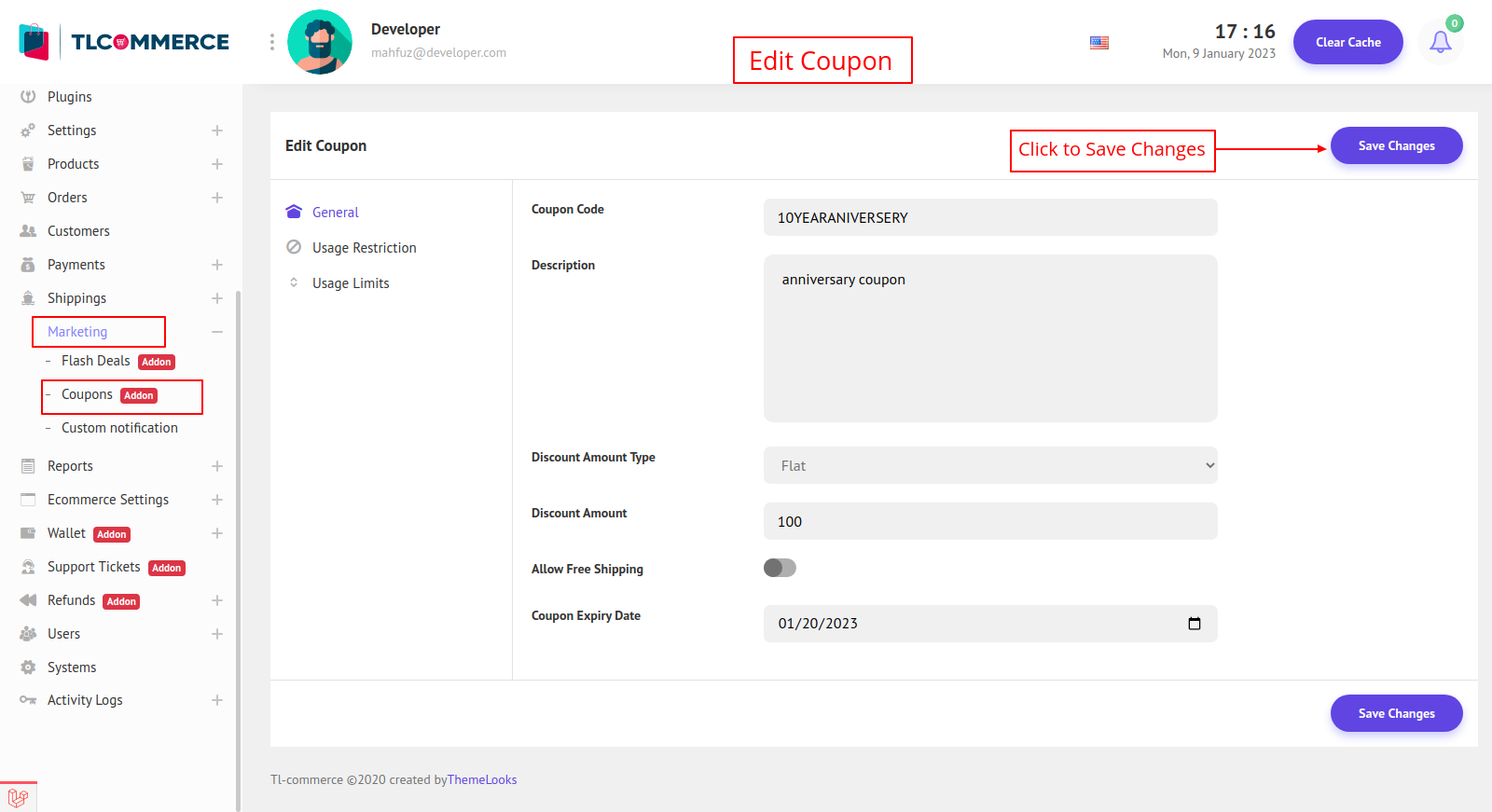Collapse the Marketing menu section

[217, 332]
